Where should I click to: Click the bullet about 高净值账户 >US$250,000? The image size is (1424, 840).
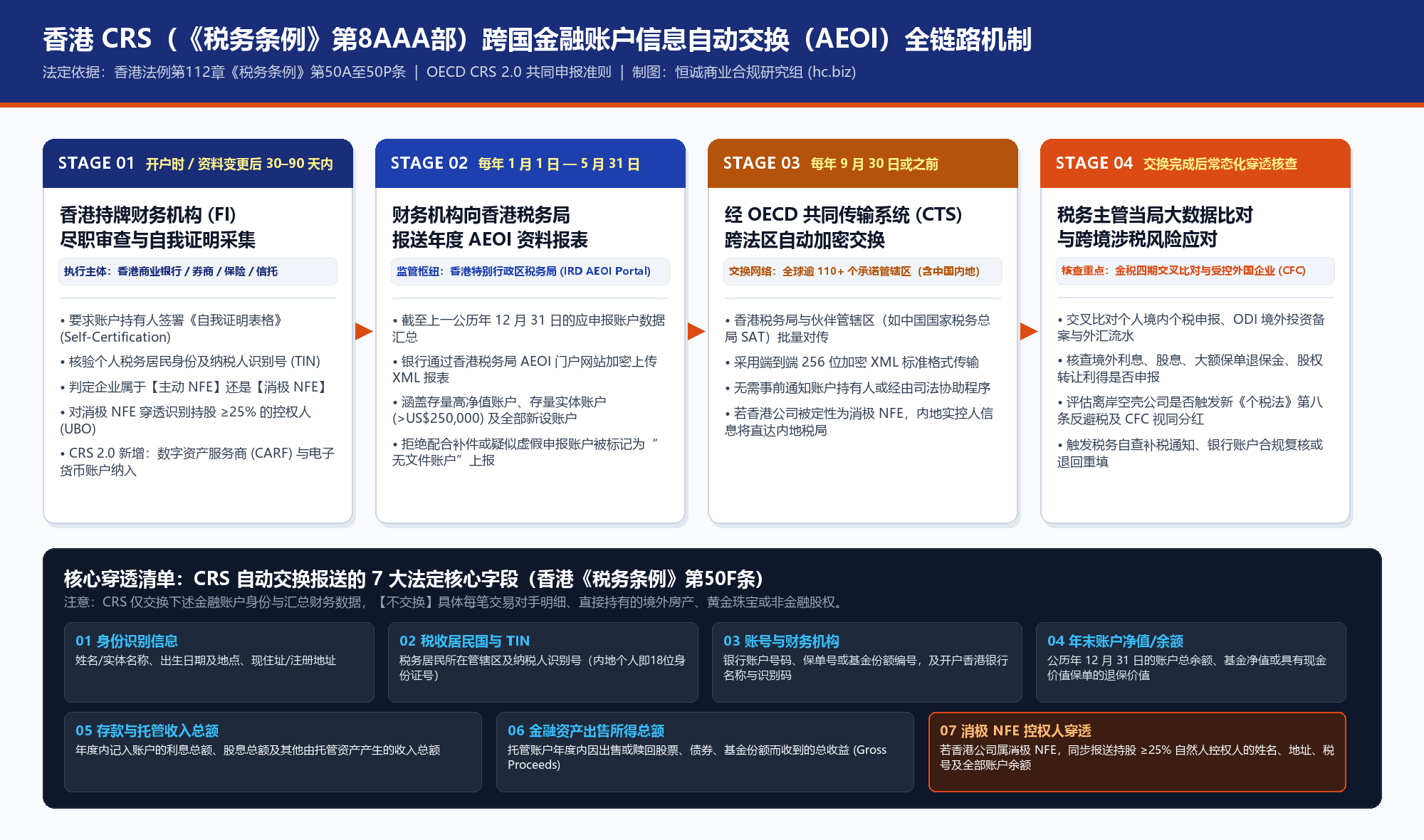499,410
